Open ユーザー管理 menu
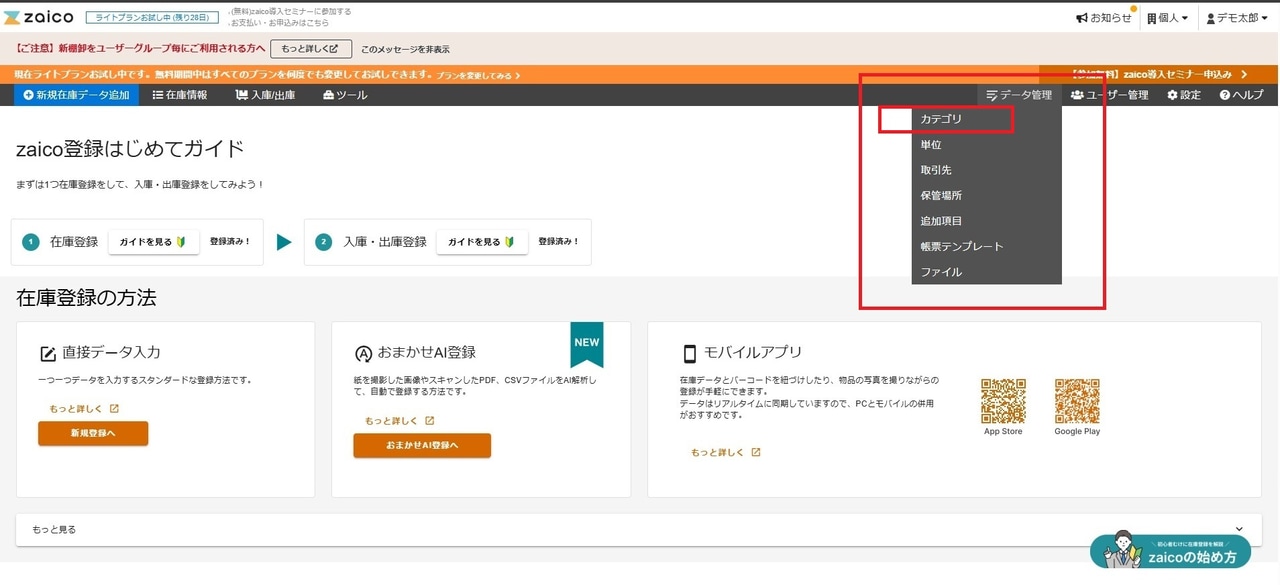The width and height of the screenshot is (1280, 585). tap(1109, 95)
